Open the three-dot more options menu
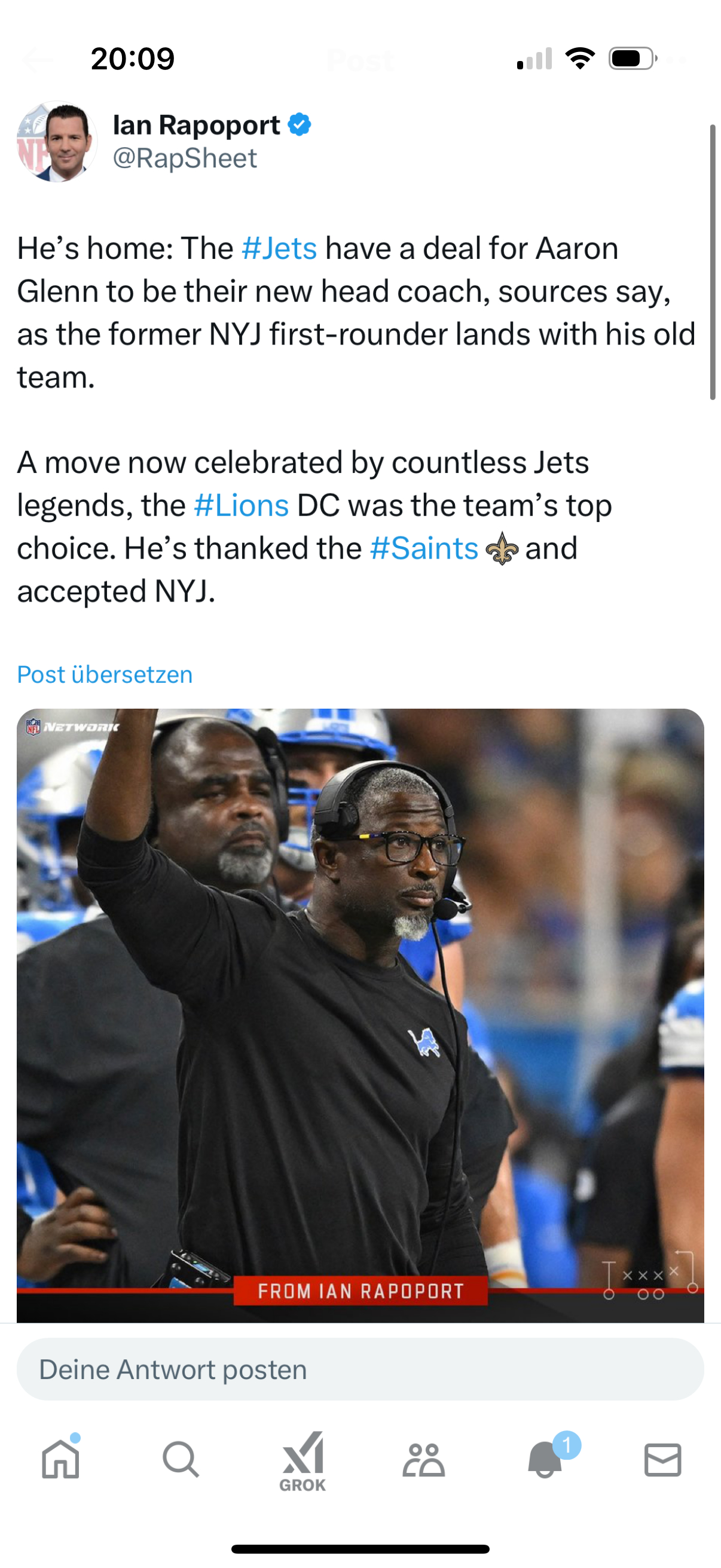The image size is (721, 1568). click(x=677, y=60)
